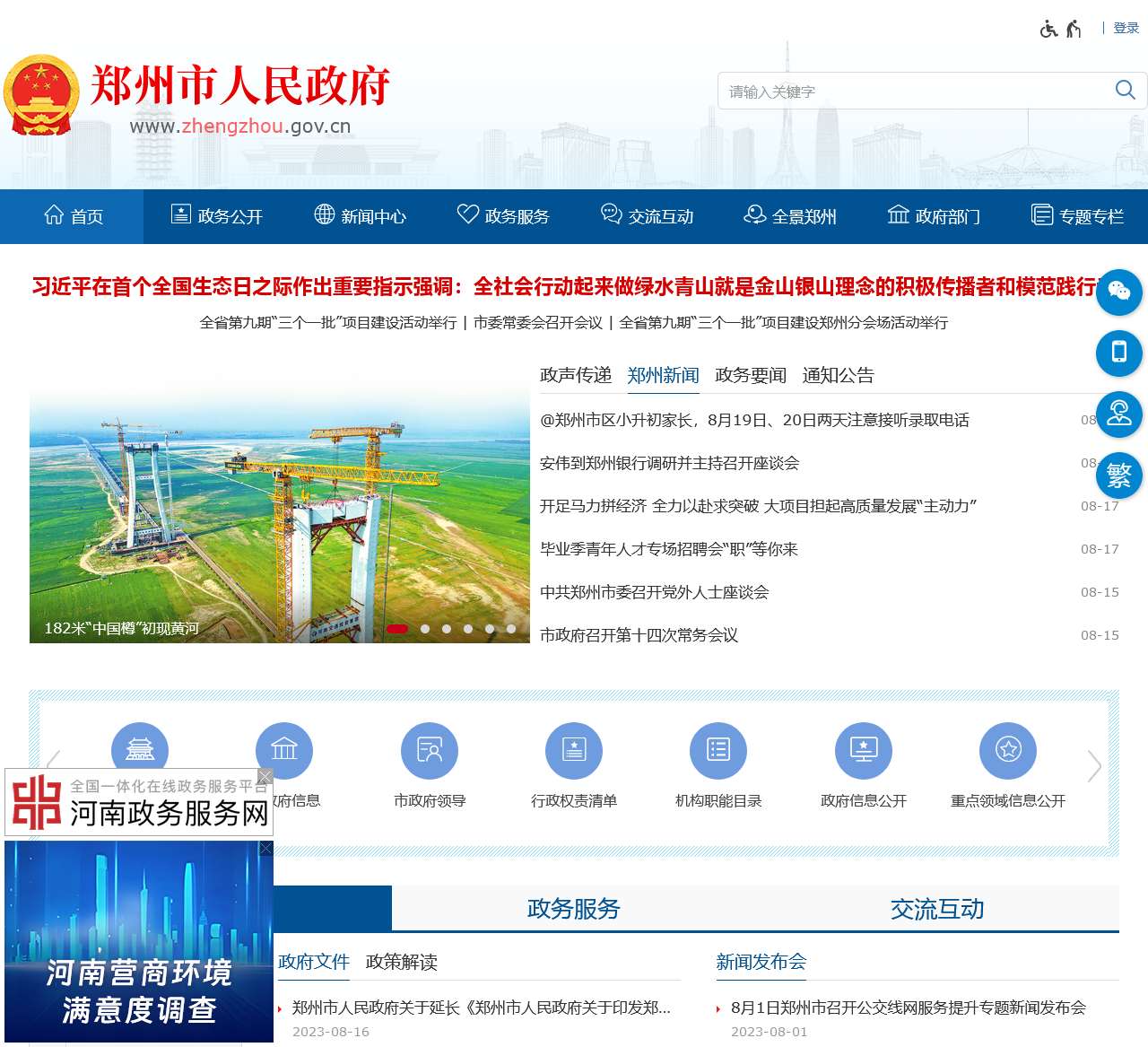
Task: Click the search magnifier icon
Action: 1125,90
